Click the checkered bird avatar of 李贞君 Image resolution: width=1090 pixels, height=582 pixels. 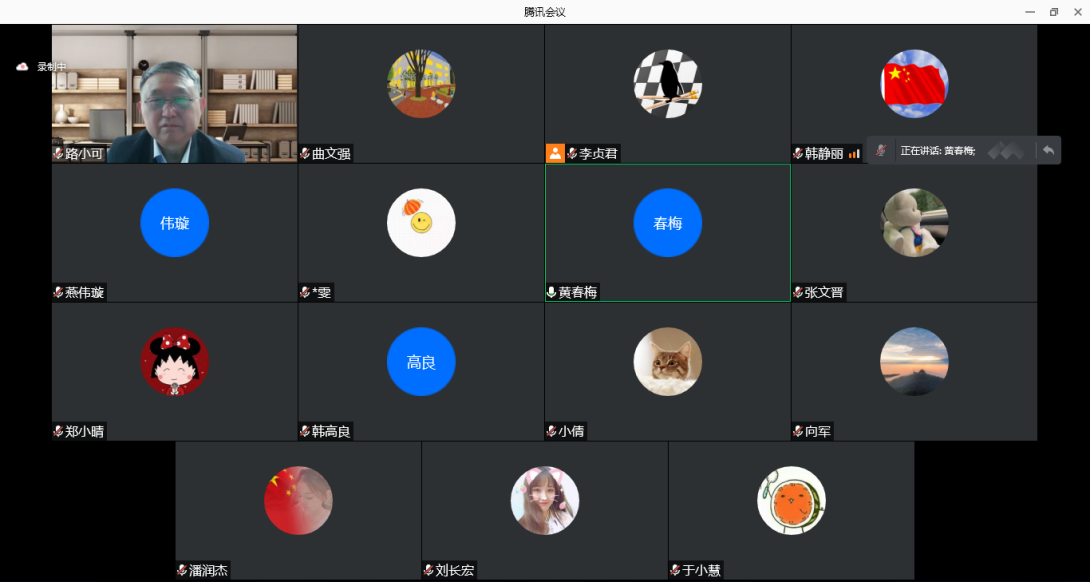tap(667, 84)
